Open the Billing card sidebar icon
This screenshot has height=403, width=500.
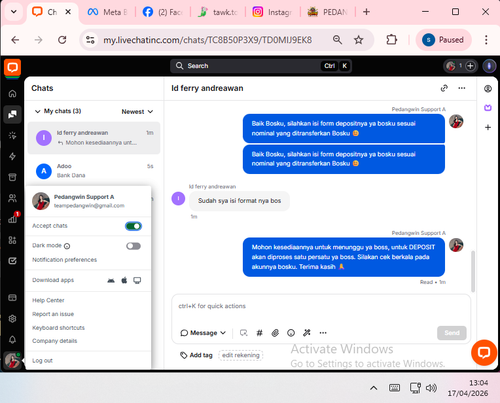[x=12, y=298]
